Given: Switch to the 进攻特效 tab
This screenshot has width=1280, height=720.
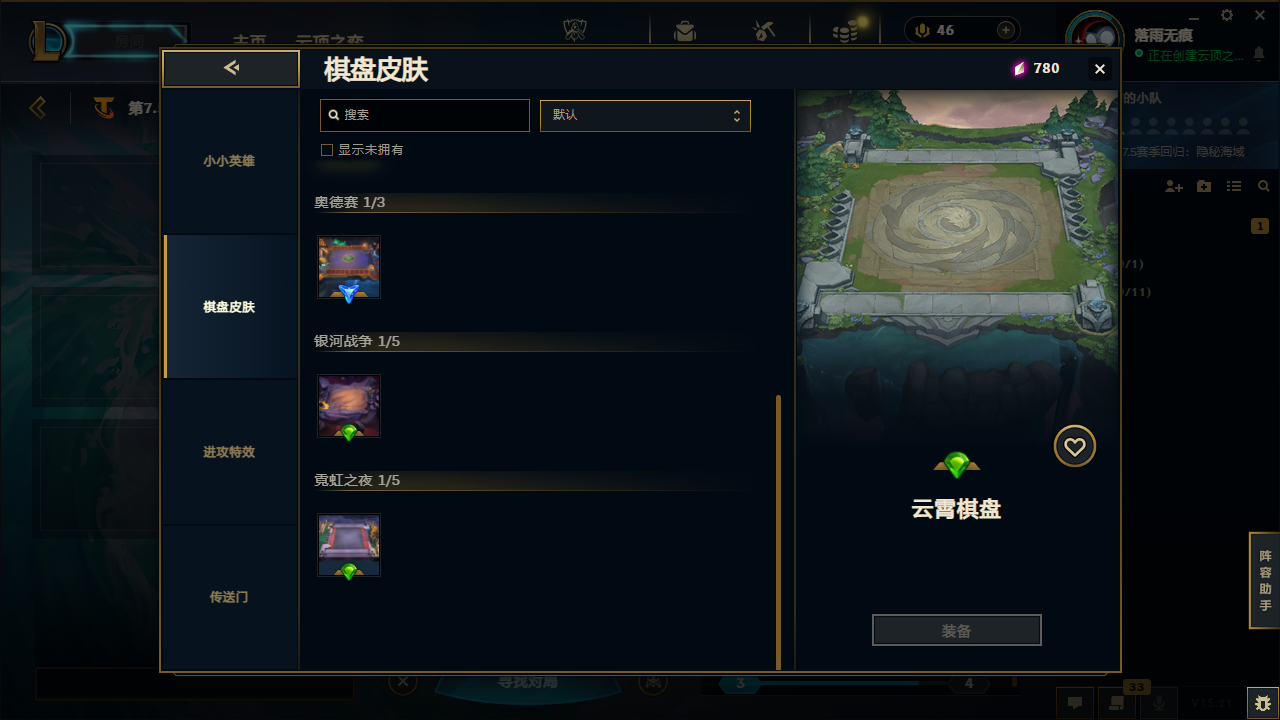Looking at the screenshot, I should point(230,452).
